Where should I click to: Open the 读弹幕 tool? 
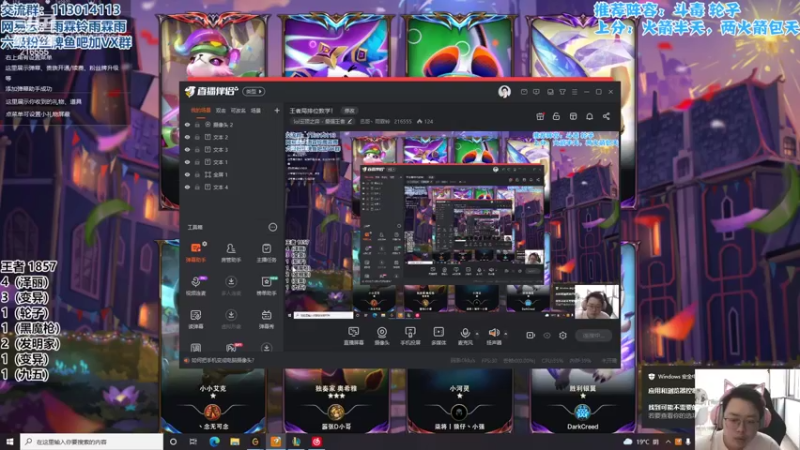[196, 319]
